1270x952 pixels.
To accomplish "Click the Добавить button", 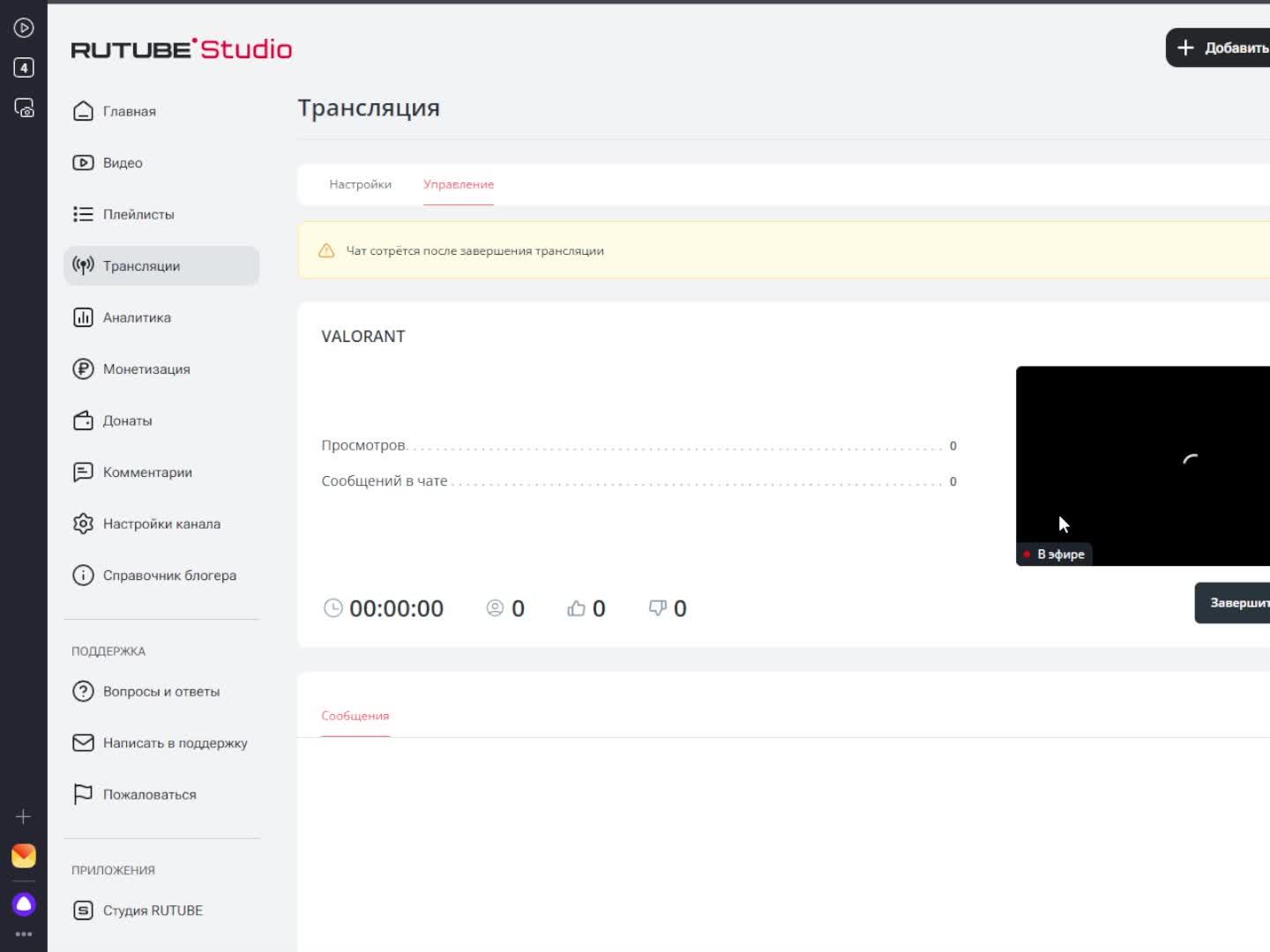I will (x=1219, y=48).
